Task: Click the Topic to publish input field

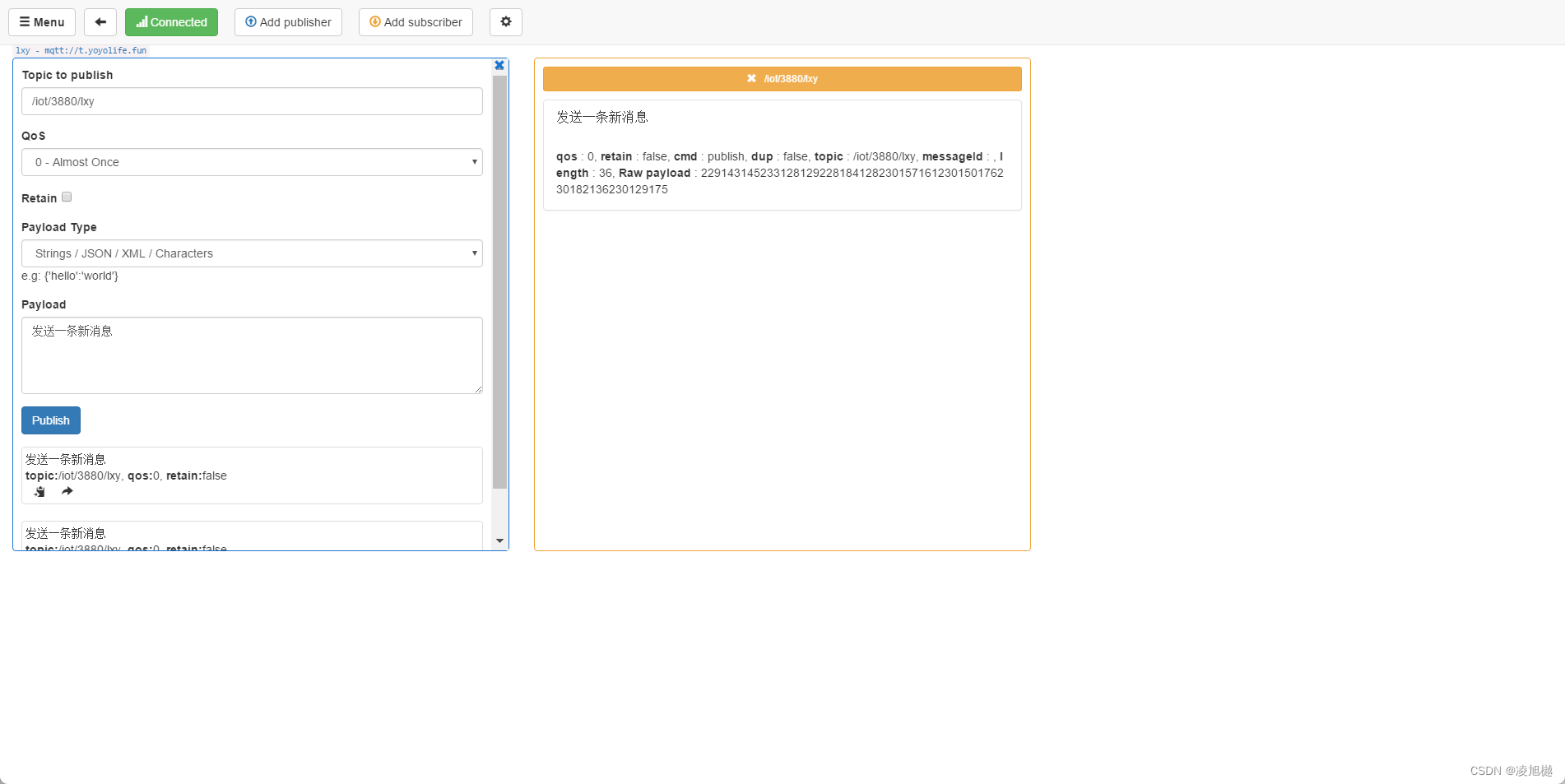Action: coord(251,101)
